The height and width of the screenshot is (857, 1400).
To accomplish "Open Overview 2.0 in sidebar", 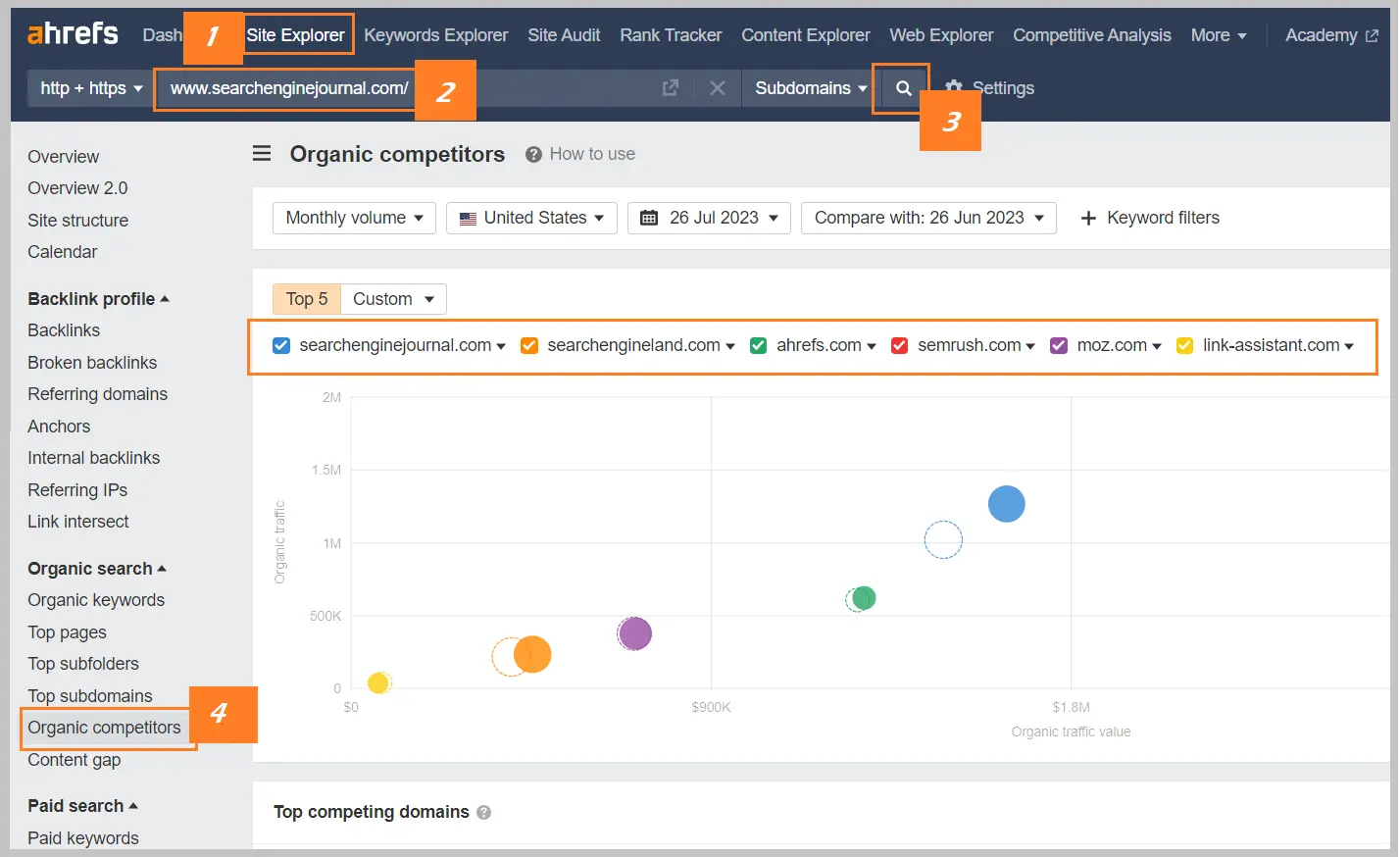I will [x=77, y=188].
